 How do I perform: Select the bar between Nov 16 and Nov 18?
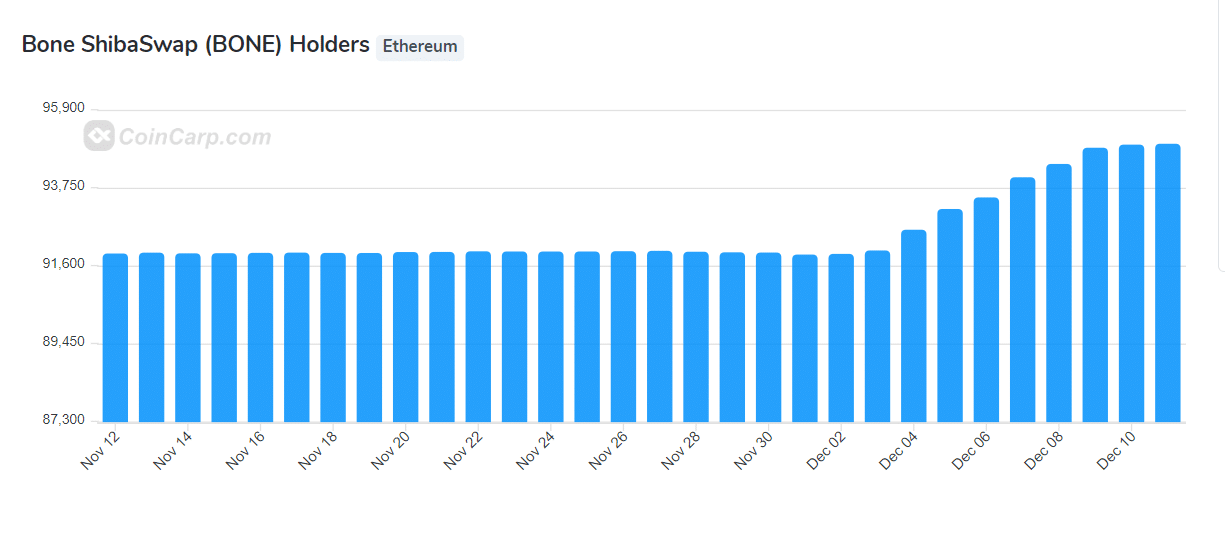coord(296,337)
